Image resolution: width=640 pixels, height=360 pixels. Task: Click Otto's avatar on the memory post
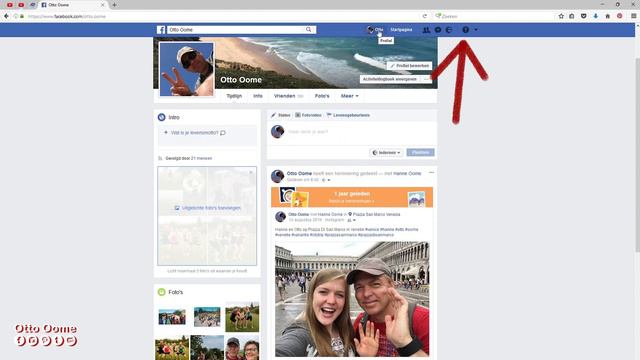[x=278, y=176]
